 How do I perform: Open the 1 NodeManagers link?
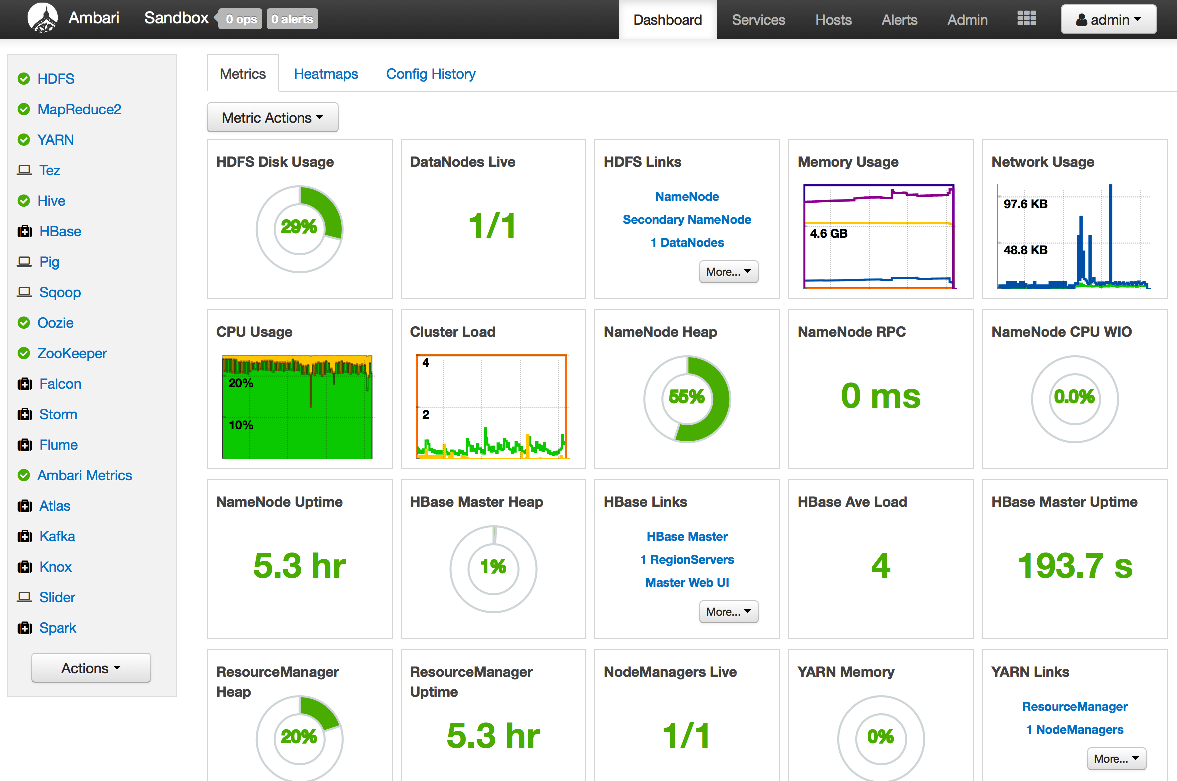click(1075, 730)
